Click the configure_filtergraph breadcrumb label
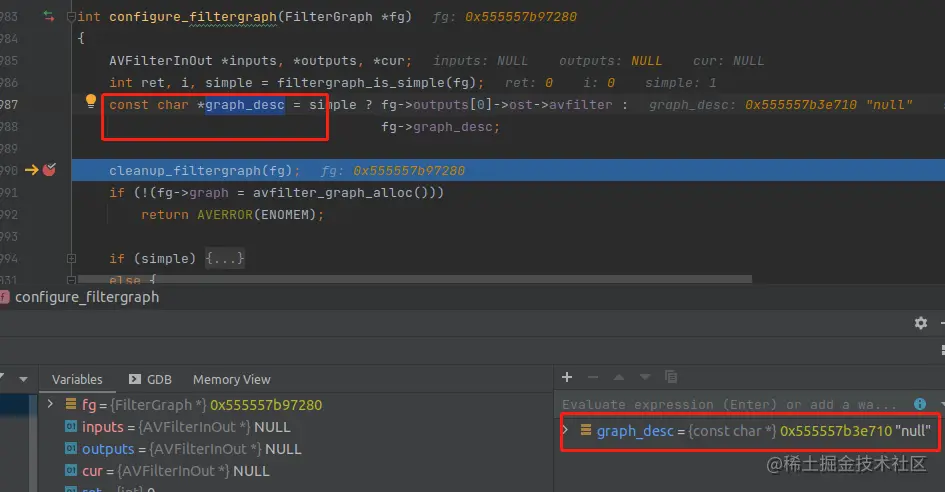Viewport: 945px width, 492px height. pyautogui.click(x=87, y=297)
